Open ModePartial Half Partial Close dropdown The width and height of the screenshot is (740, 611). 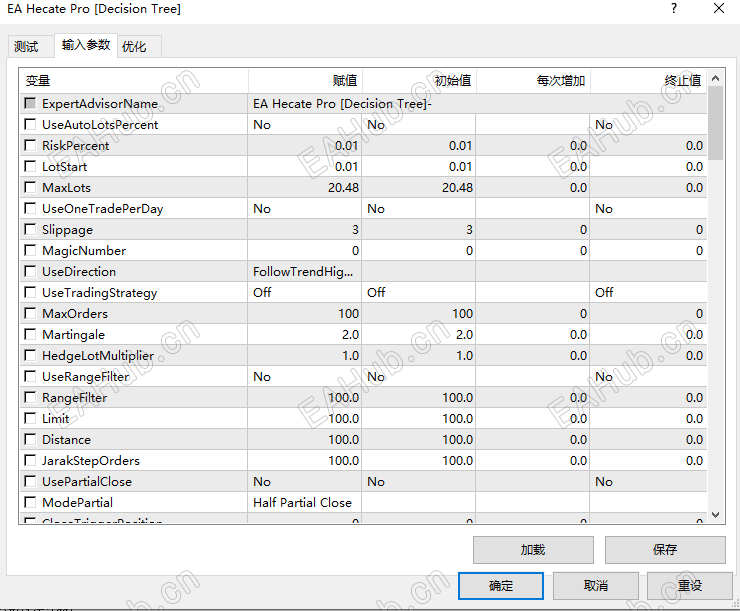pyautogui.click(x=305, y=502)
